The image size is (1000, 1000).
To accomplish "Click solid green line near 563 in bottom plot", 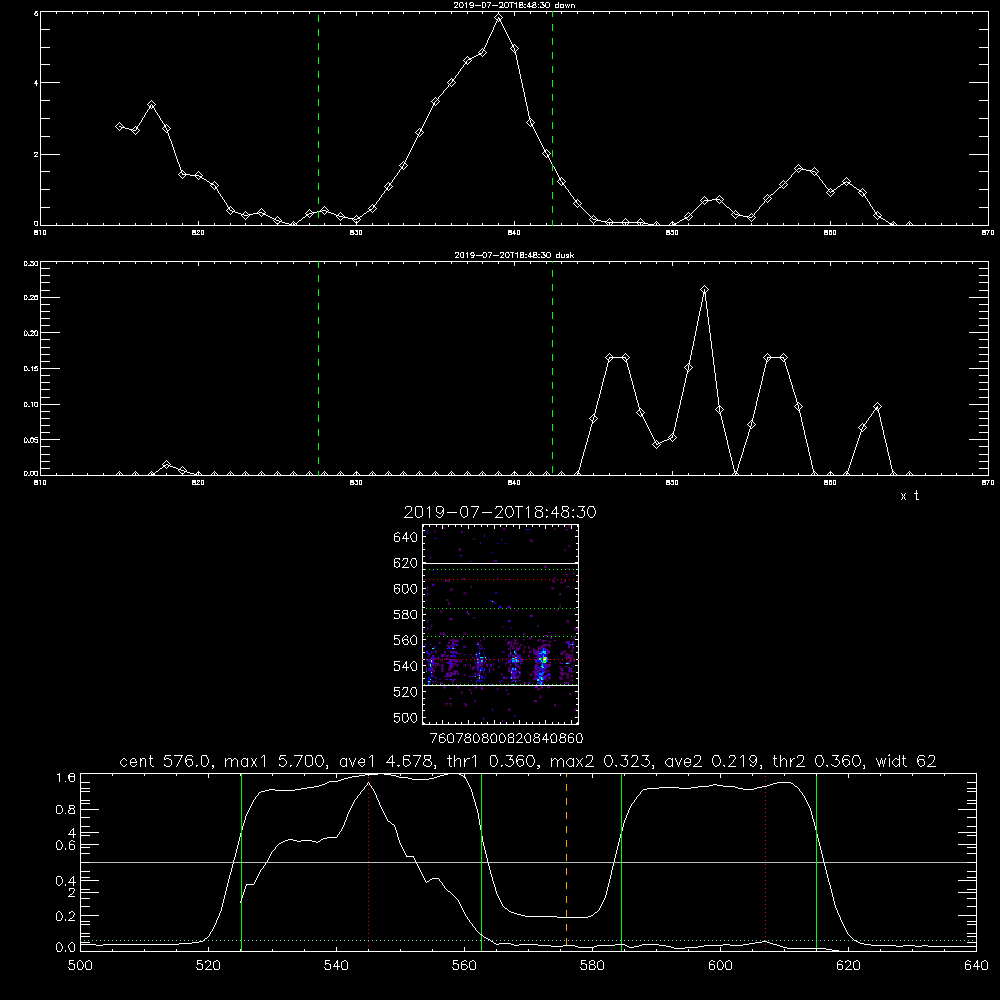I will tap(482, 862).
